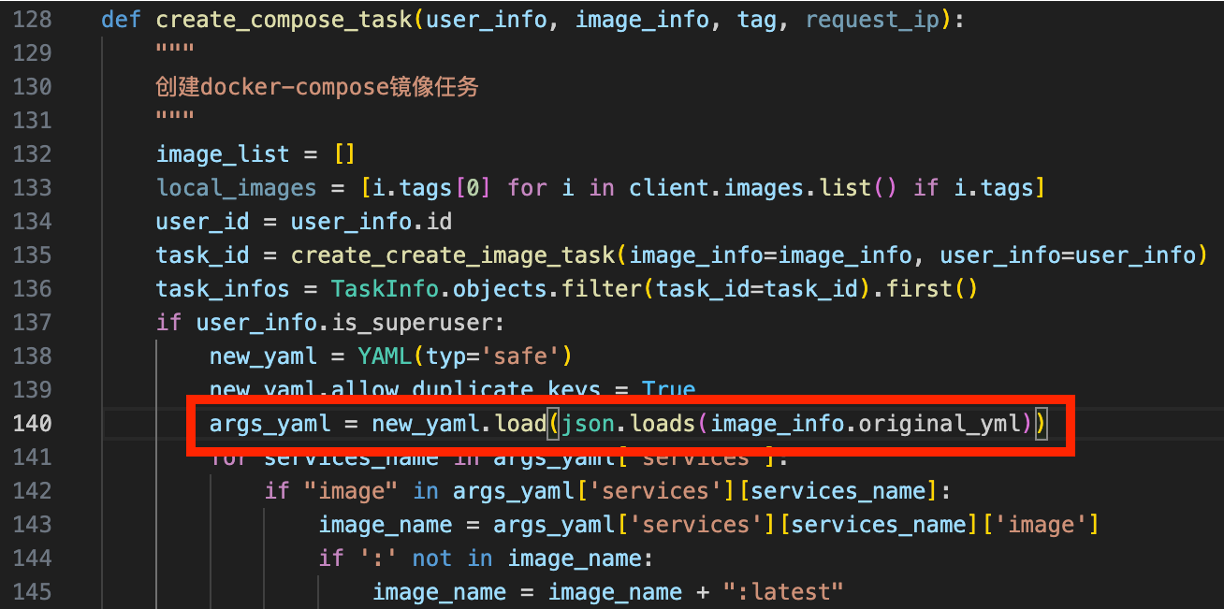Click line number 145 in the gutter
Viewport: 1224px width, 610px height.
point(32,592)
